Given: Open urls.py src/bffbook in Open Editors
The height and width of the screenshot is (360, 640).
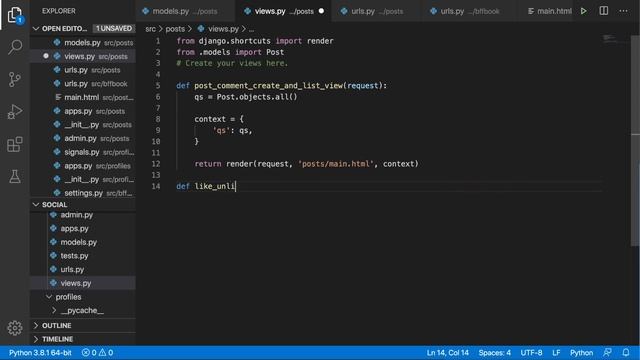Looking at the screenshot, I should point(83,84).
